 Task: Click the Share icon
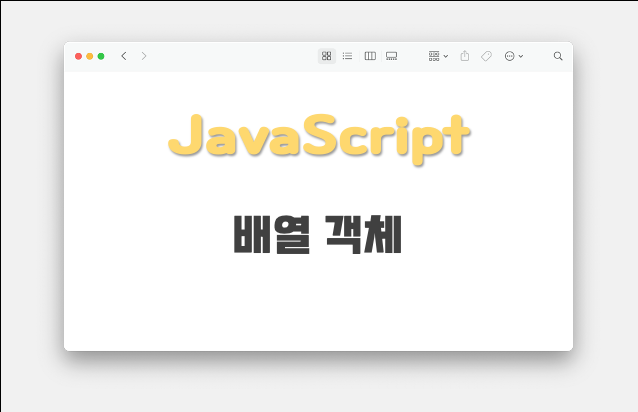pyautogui.click(x=465, y=56)
